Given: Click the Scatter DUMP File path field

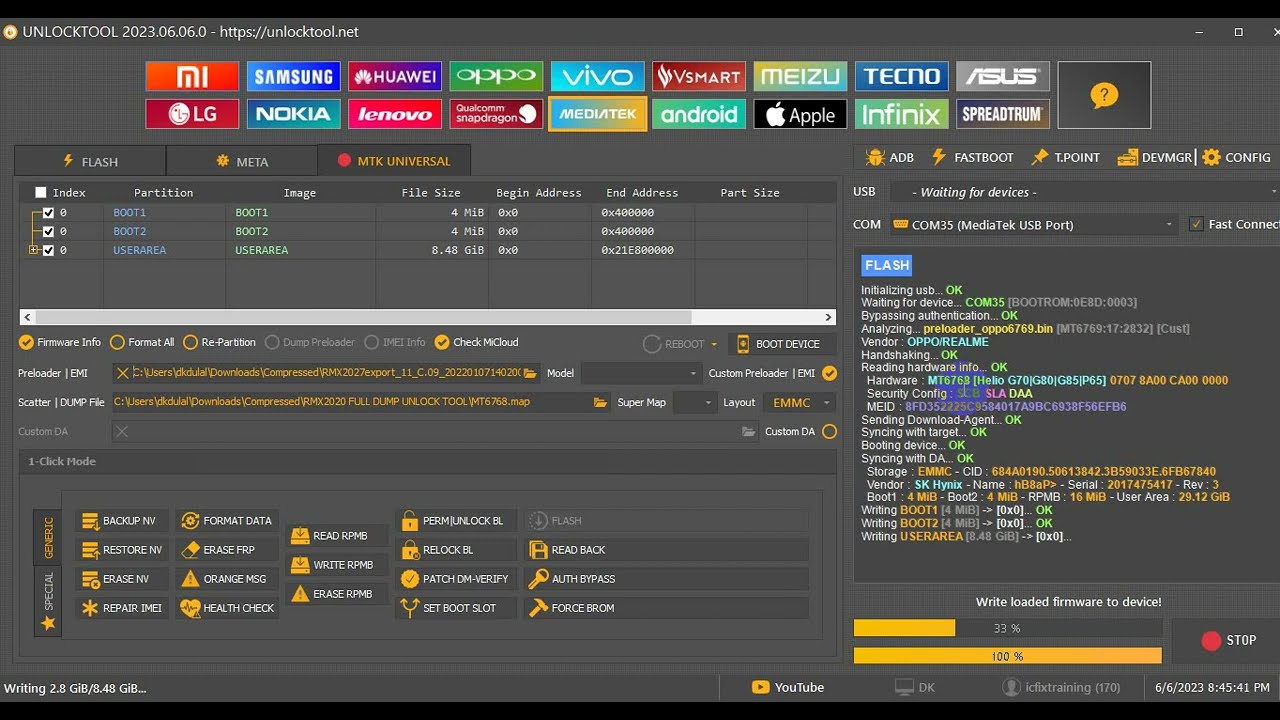Looking at the screenshot, I should 361,402.
